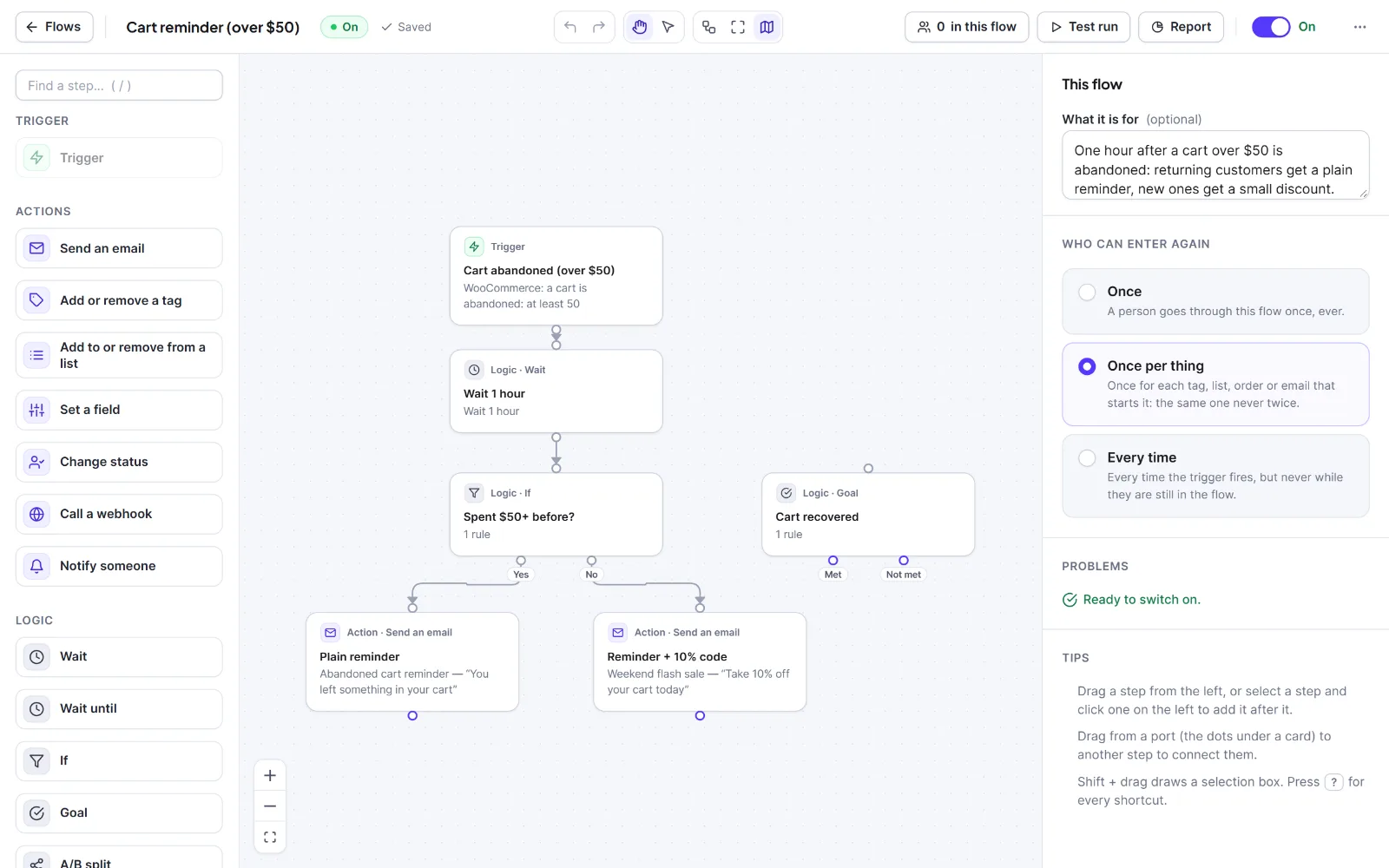Select the pointer selection tool
Screen dimensions: 1389x868
tap(668, 27)
